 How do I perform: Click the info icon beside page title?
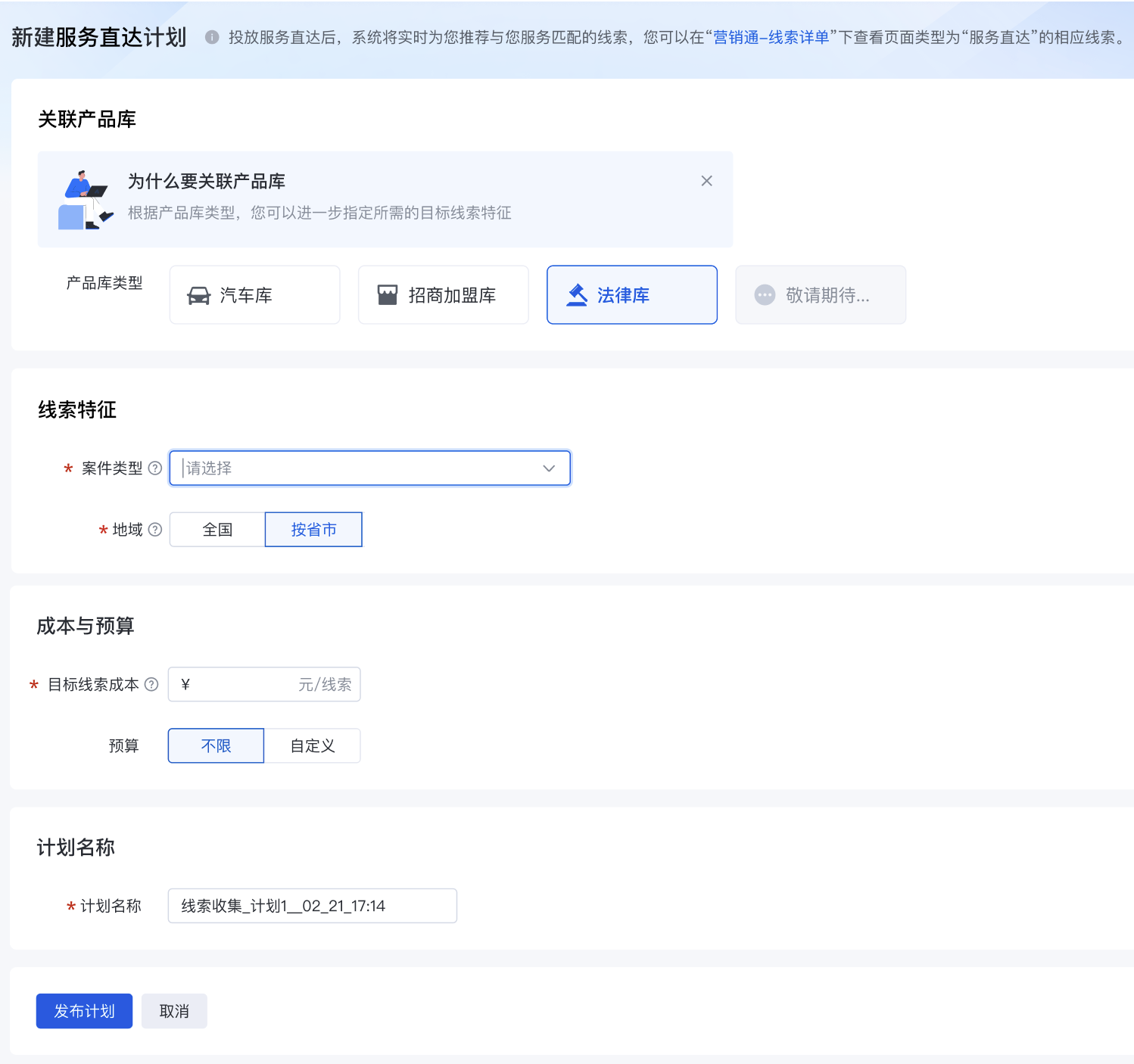pos(212,37)
